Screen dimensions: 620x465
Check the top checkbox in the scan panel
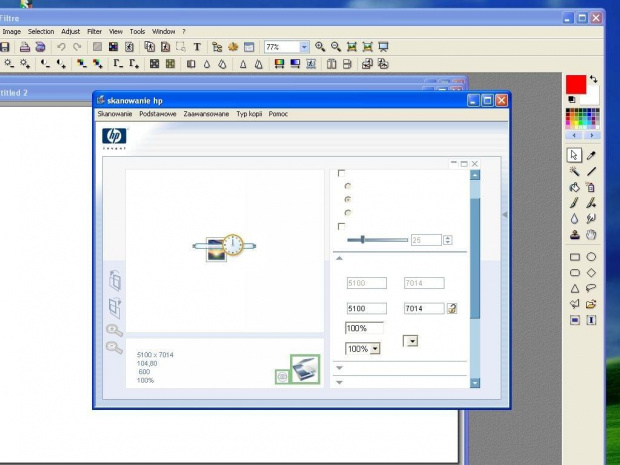click(342, 173)
